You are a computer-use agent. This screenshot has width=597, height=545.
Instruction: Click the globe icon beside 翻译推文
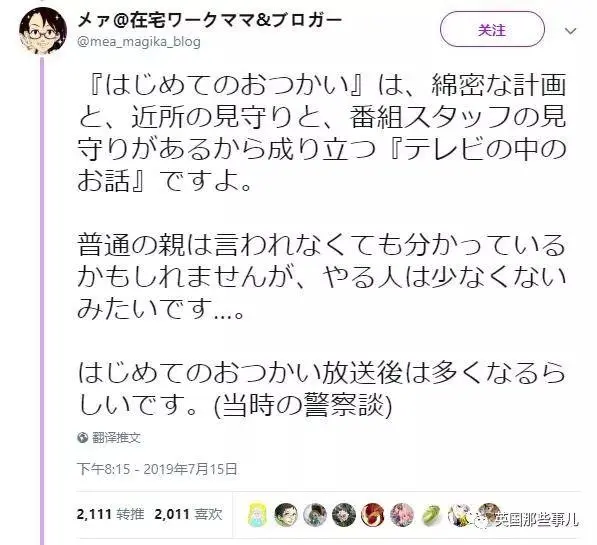point(82,438)
